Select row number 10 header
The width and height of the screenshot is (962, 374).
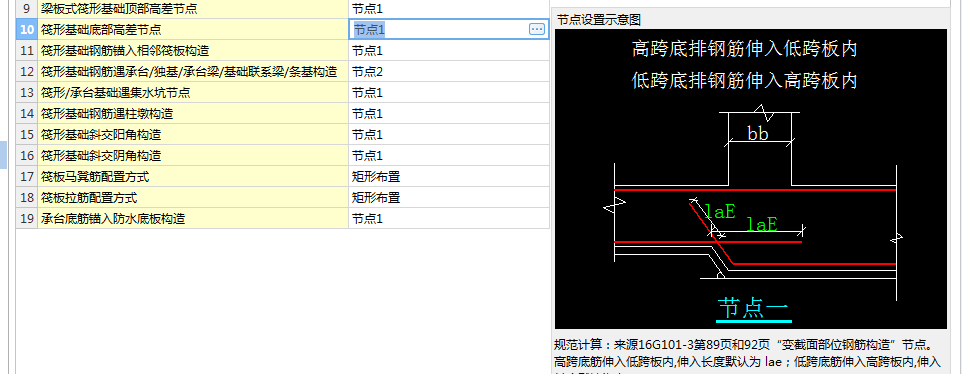(27, 29)
